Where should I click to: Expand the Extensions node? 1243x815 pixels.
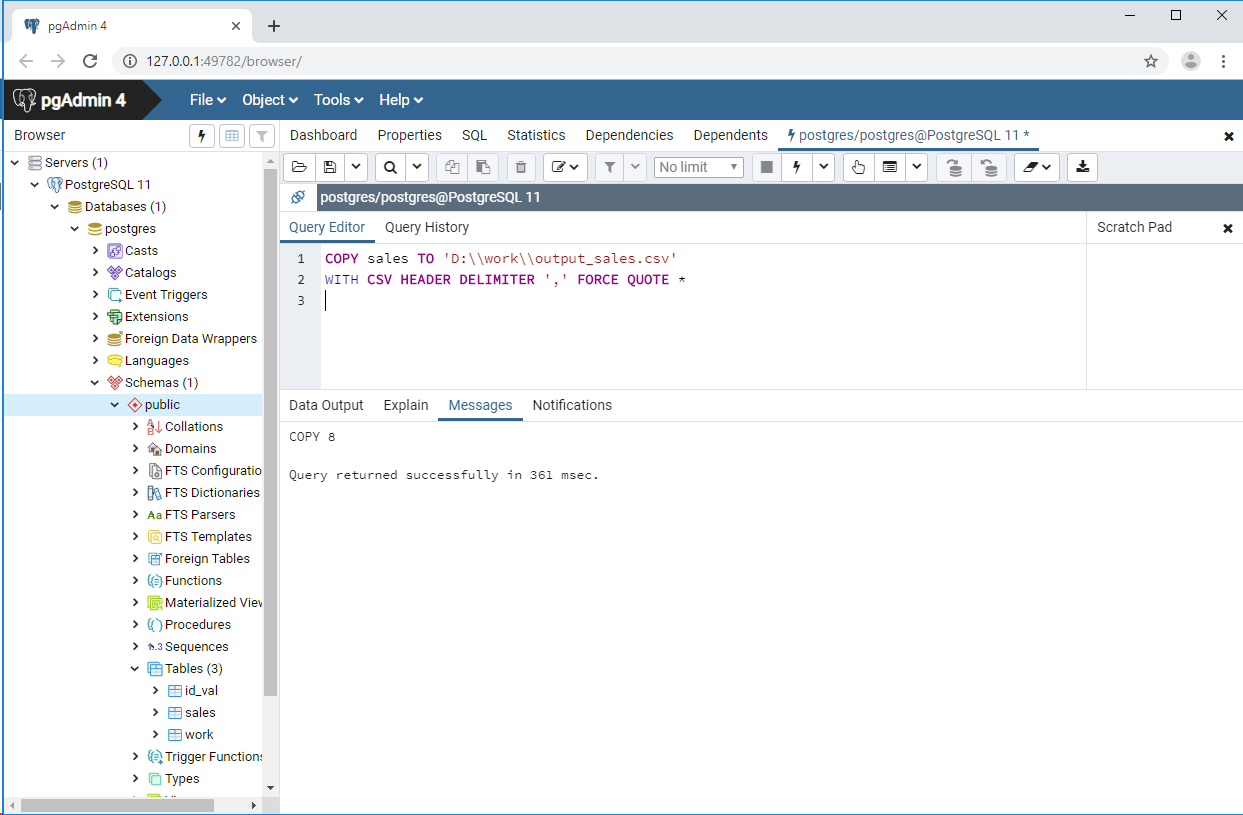(x=96, y=316)
